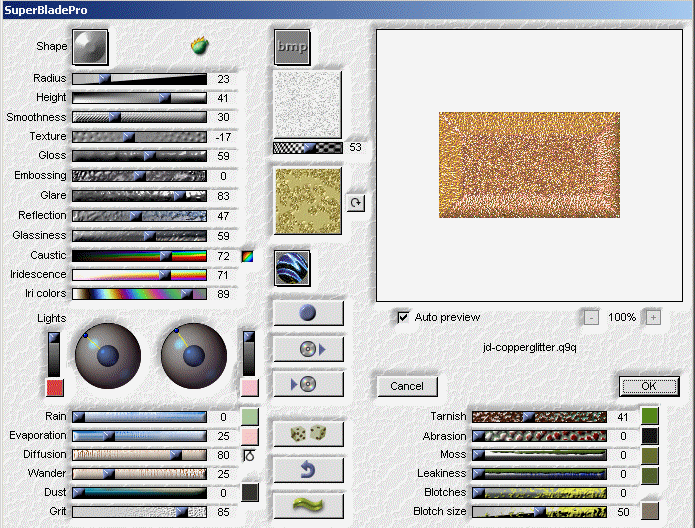Open the black Abrasion color swatch

650,436
